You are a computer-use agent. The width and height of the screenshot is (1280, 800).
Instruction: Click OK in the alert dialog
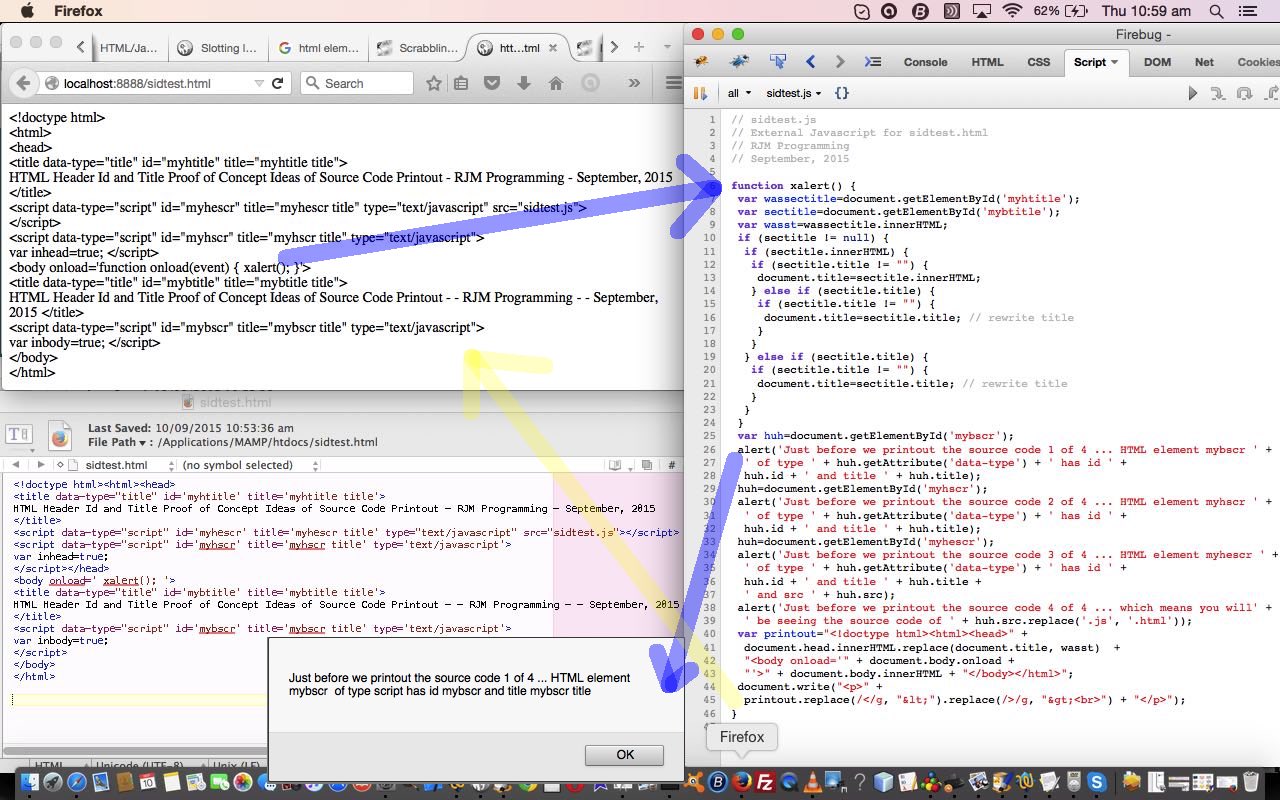[x=625, y=755]
